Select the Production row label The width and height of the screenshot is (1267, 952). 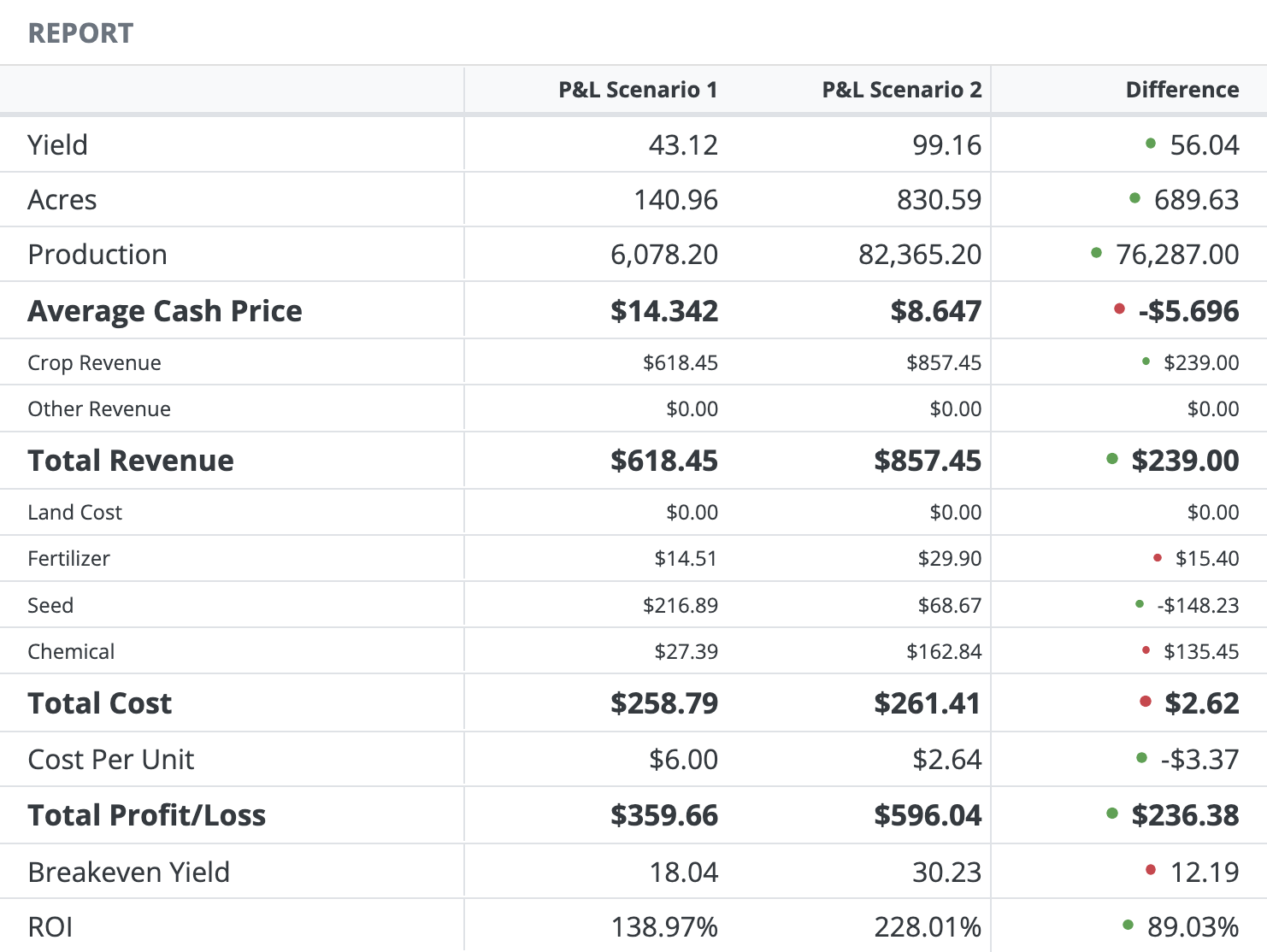click(97, 254)
